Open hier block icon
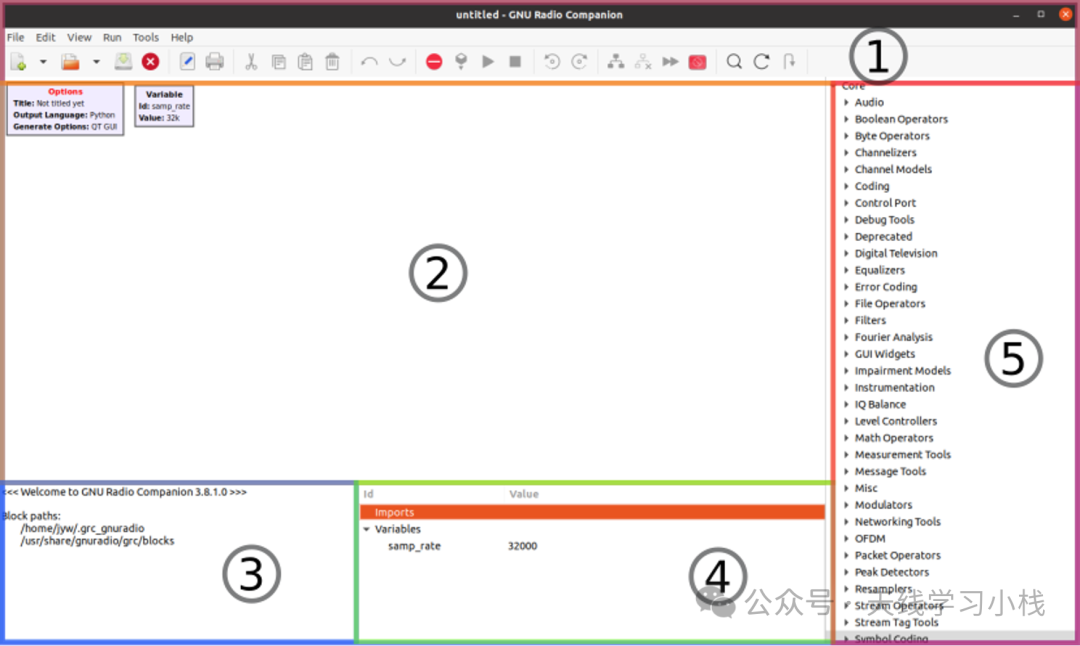Screen dimensions: 1080x646 (x=789, y=62)
